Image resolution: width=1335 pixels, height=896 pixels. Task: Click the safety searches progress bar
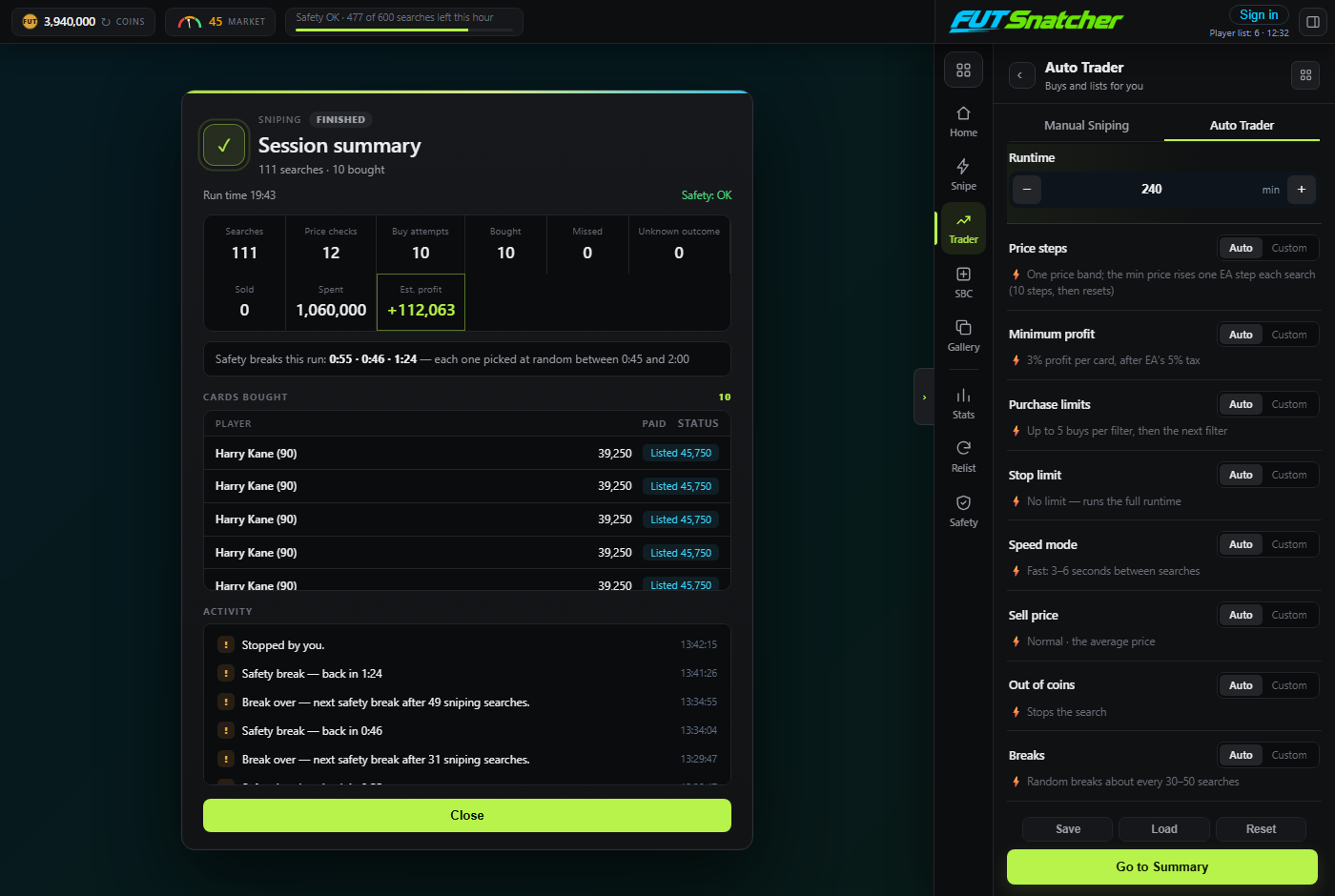point(404,30)
